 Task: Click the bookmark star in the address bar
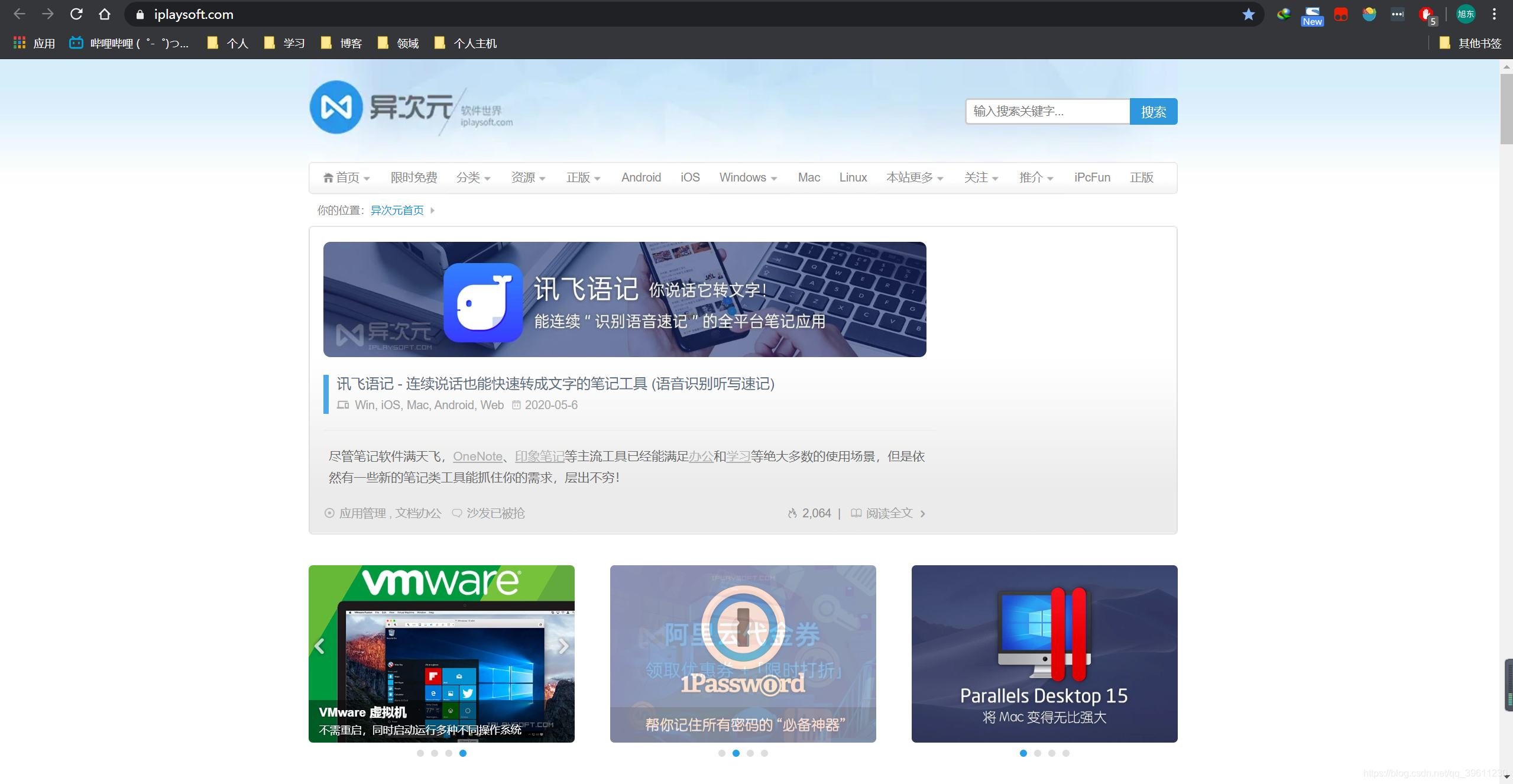(x=1249, y=14)
